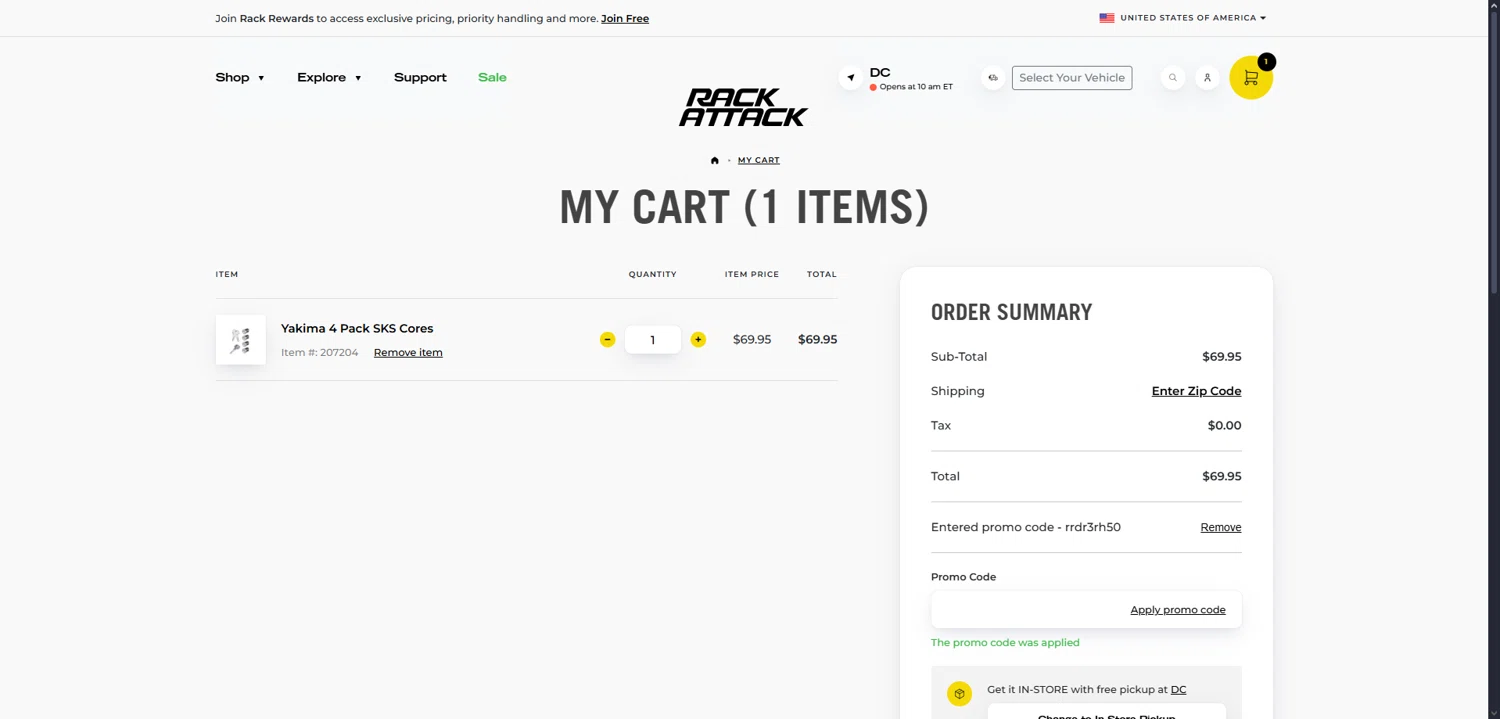Image resolution: width=1500 pixels, height=719 pixels.
Task: Click the quantity input field
Action: click(653, 340)
